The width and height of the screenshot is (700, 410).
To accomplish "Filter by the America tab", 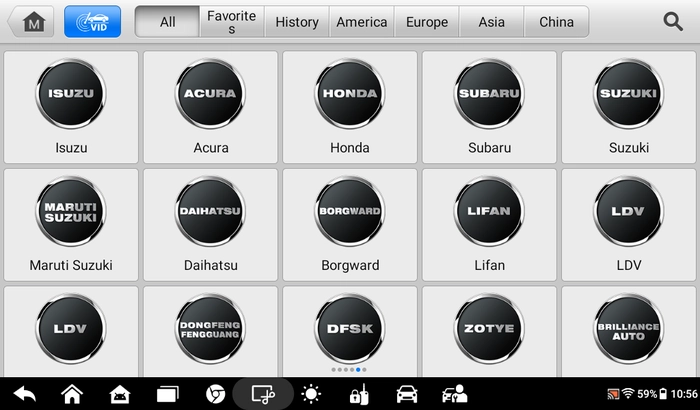I will (362, 21).
